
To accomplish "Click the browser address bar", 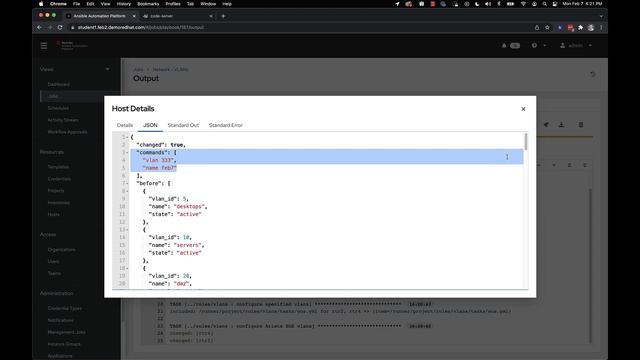I will (x=300, y=27).
